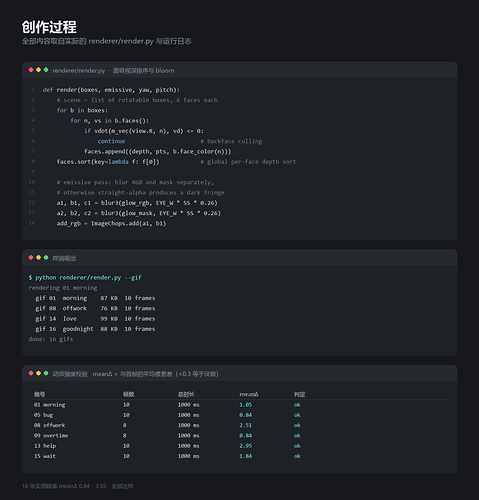Click meanΔ value 0.84 in bug row
This screenshot has height=500, width=479.
click(x=246, y=415)
